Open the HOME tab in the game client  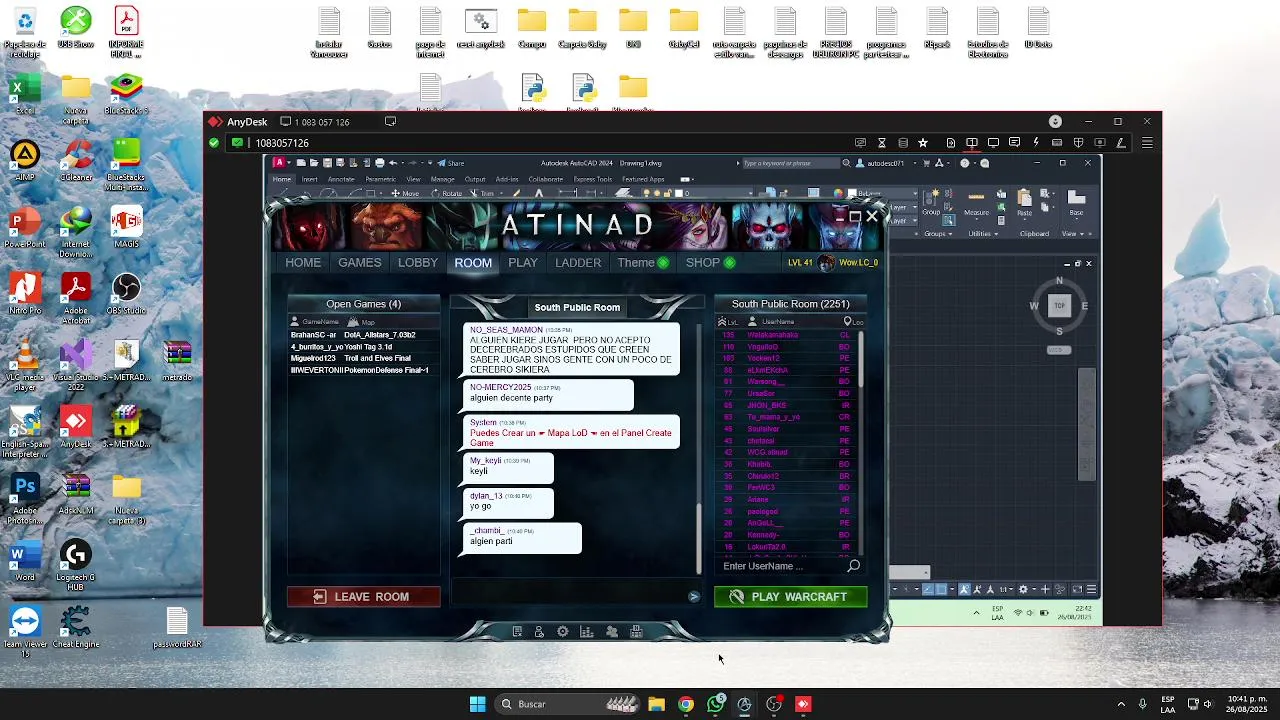pyautogui.click(x=303, y=263)
